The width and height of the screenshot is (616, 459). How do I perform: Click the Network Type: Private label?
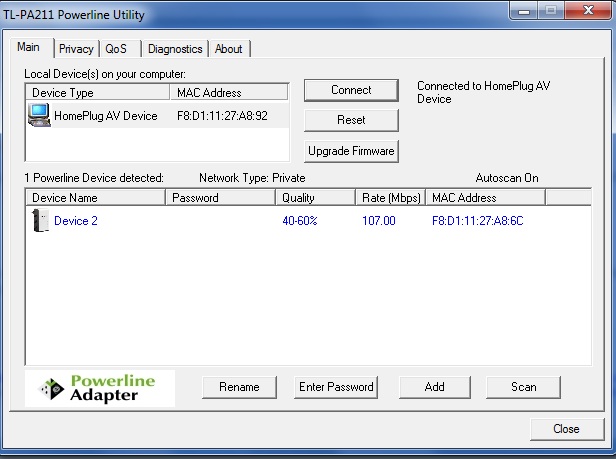point(252,178)
